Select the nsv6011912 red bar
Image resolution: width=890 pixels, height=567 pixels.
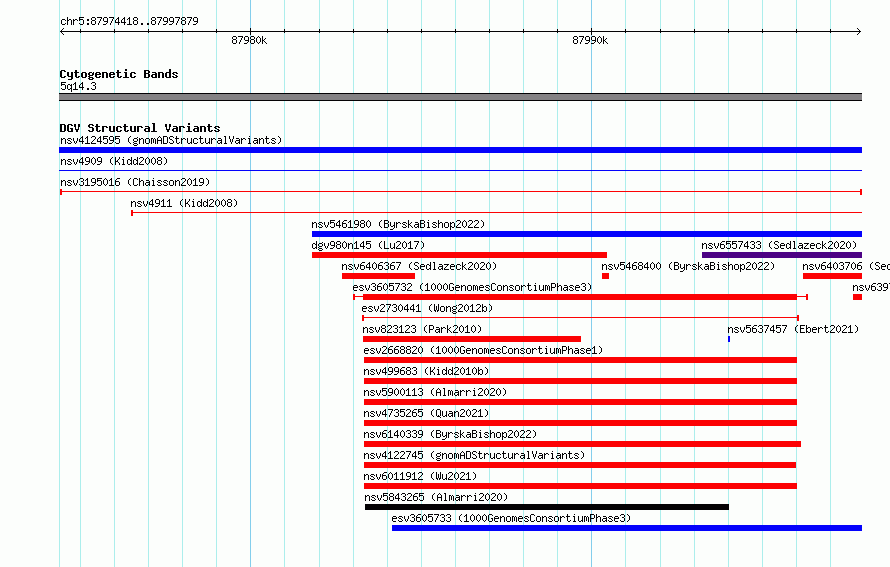581,486
